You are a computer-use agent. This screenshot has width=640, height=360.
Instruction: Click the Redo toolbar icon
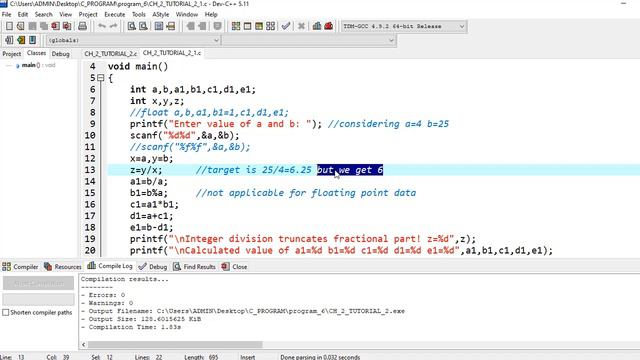pos(113,27)
